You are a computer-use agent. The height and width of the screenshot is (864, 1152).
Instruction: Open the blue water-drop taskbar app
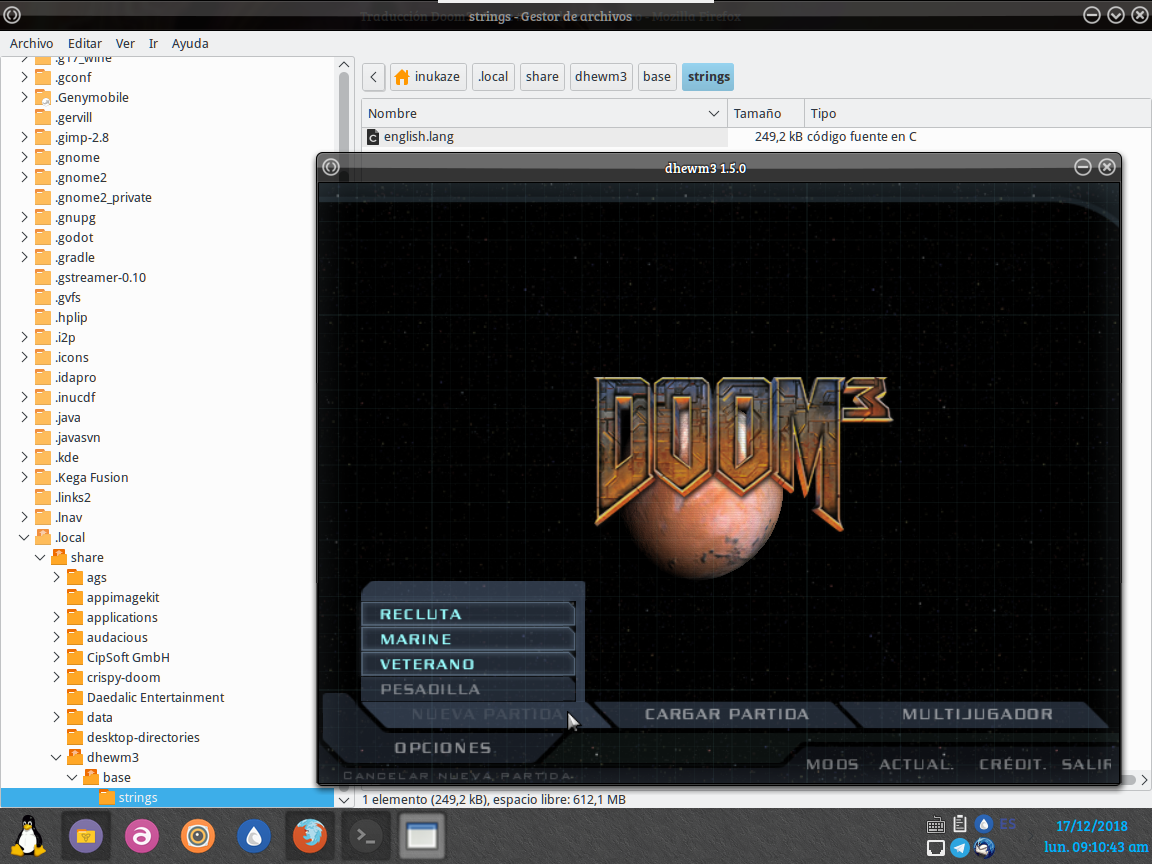[253, 836]
